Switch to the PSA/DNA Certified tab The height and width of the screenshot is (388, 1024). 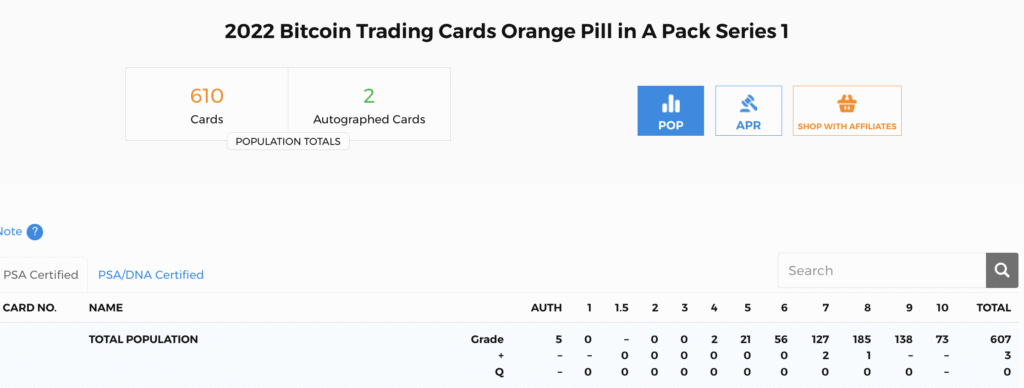(x=151, y=275)
